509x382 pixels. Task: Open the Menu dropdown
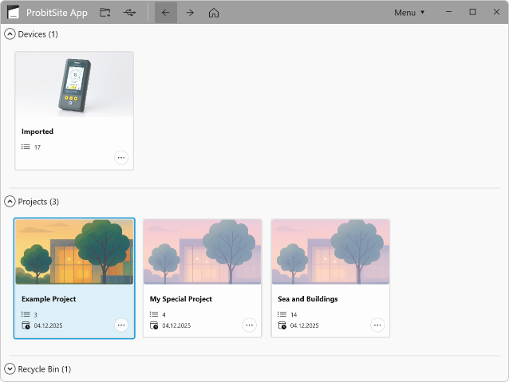409,13
